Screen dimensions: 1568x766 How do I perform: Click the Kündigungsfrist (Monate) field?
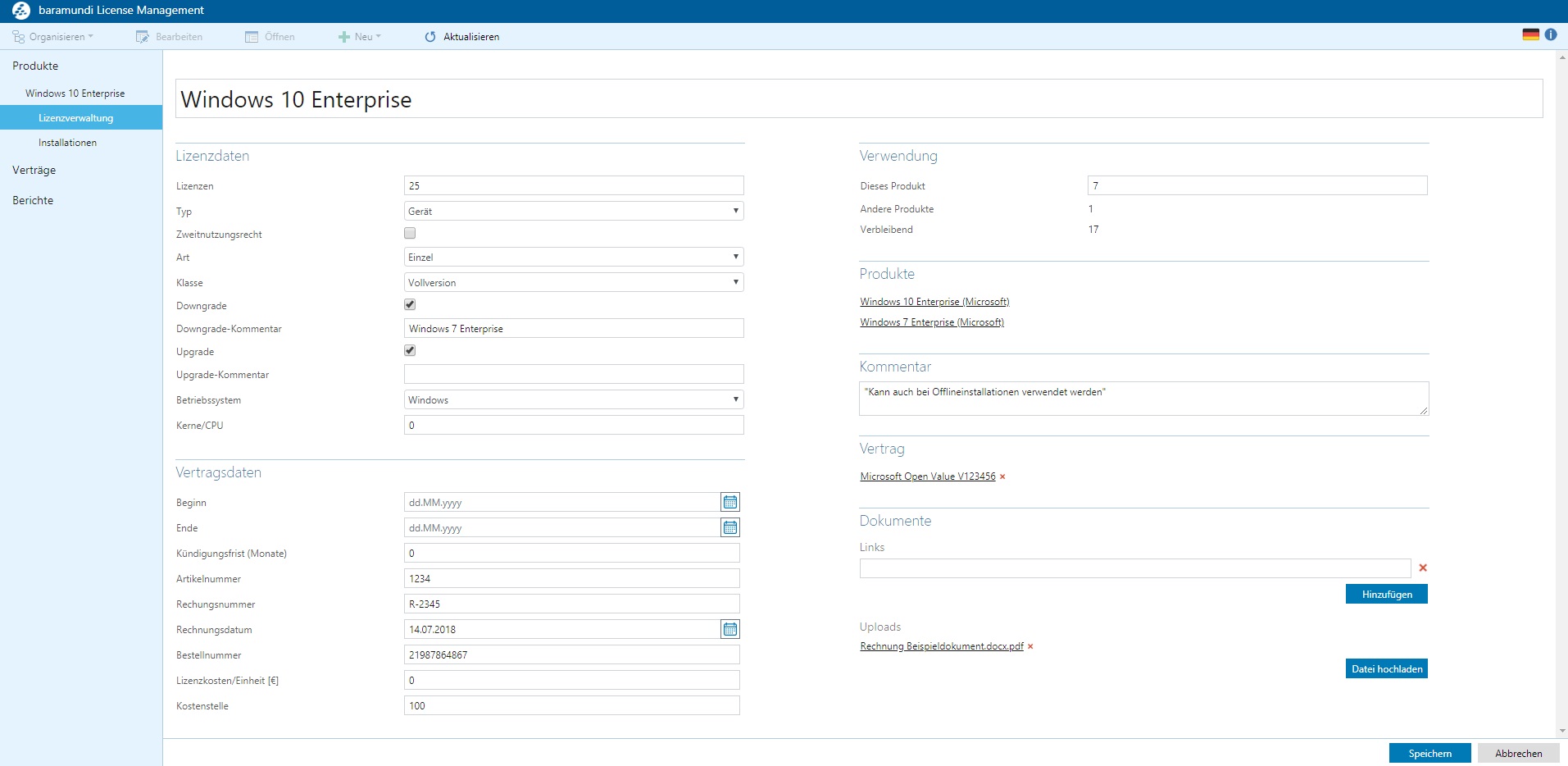[572, 553]
